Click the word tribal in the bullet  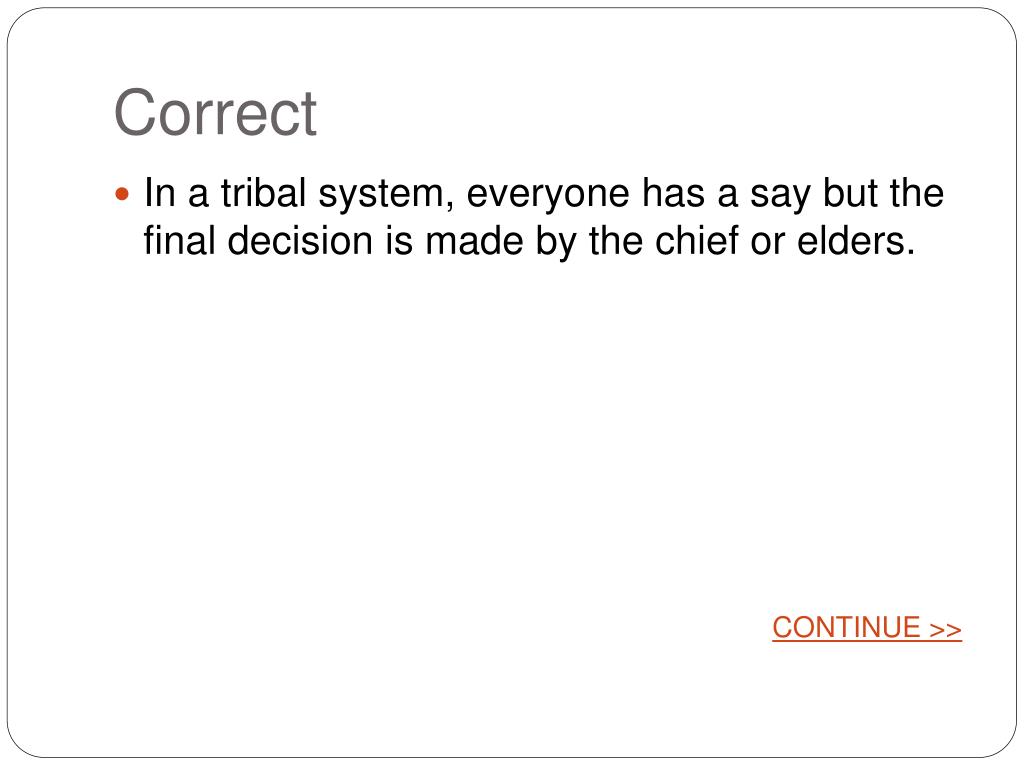click(x=263, y=193)
